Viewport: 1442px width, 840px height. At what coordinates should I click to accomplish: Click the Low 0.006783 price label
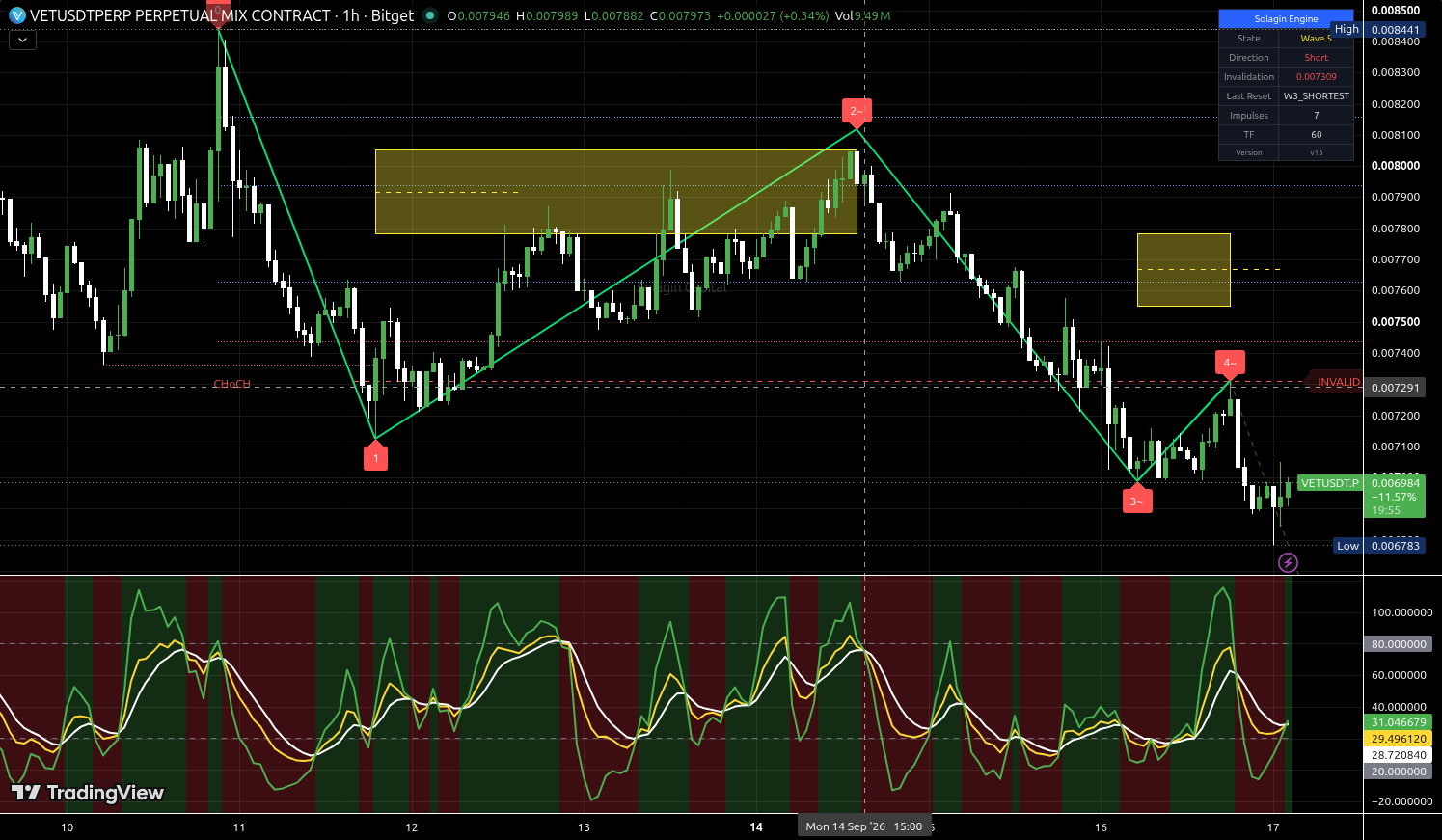tap(1379, 546)
